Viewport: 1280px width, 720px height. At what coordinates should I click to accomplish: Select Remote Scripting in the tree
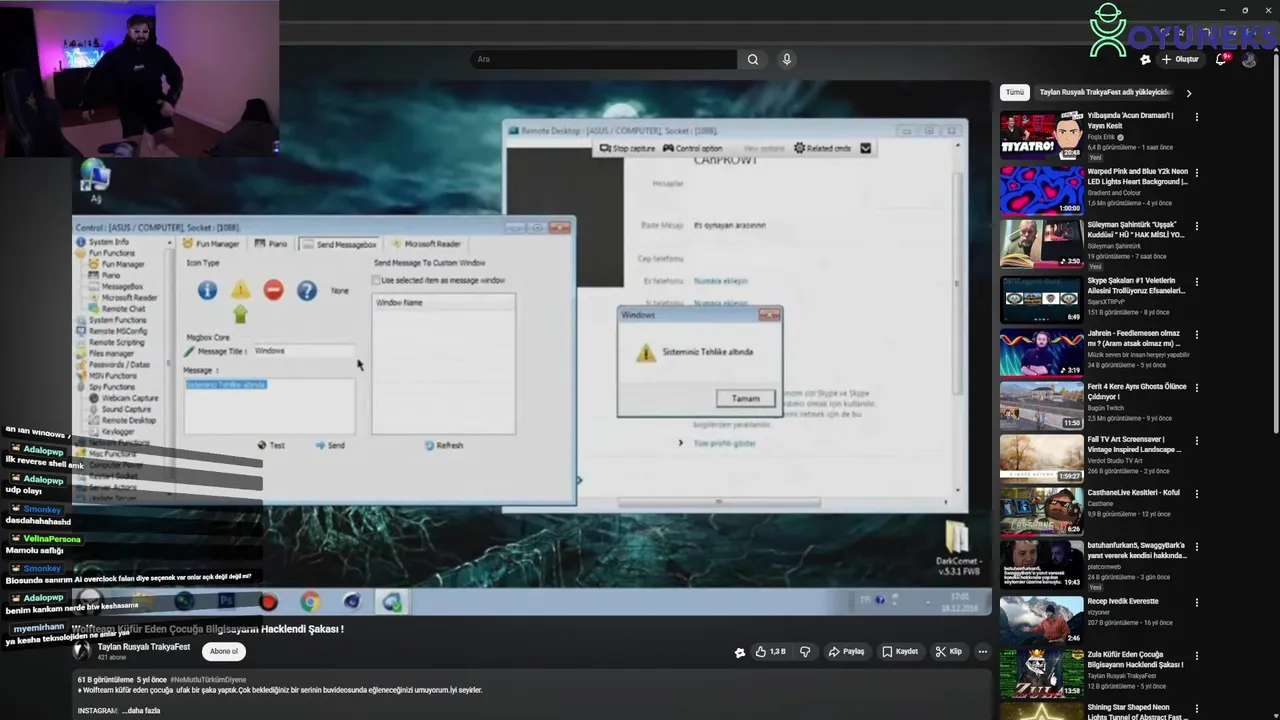[x=117, y=342]
